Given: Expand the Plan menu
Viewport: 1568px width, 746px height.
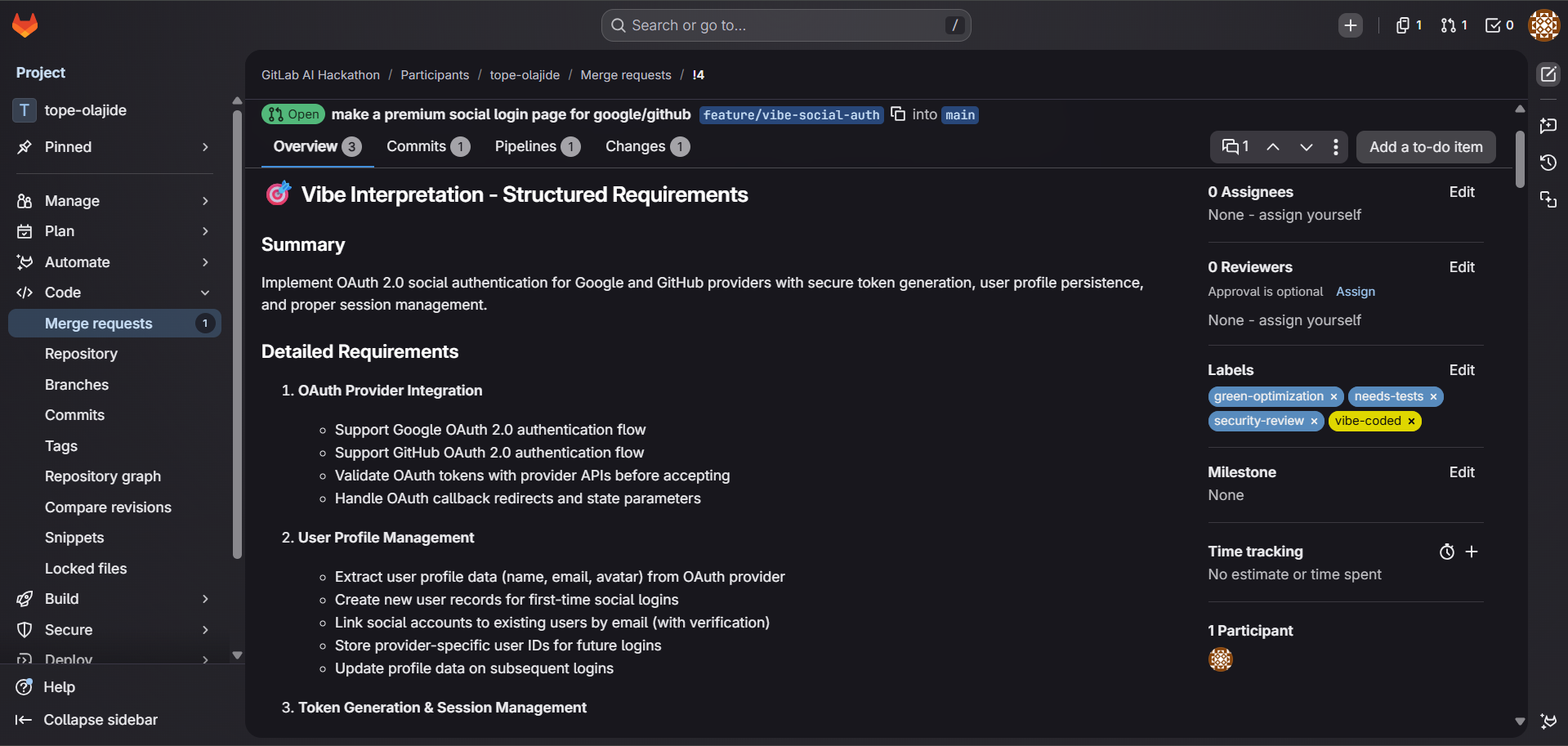Looking at the screenshot, I should tap(114, 231).
